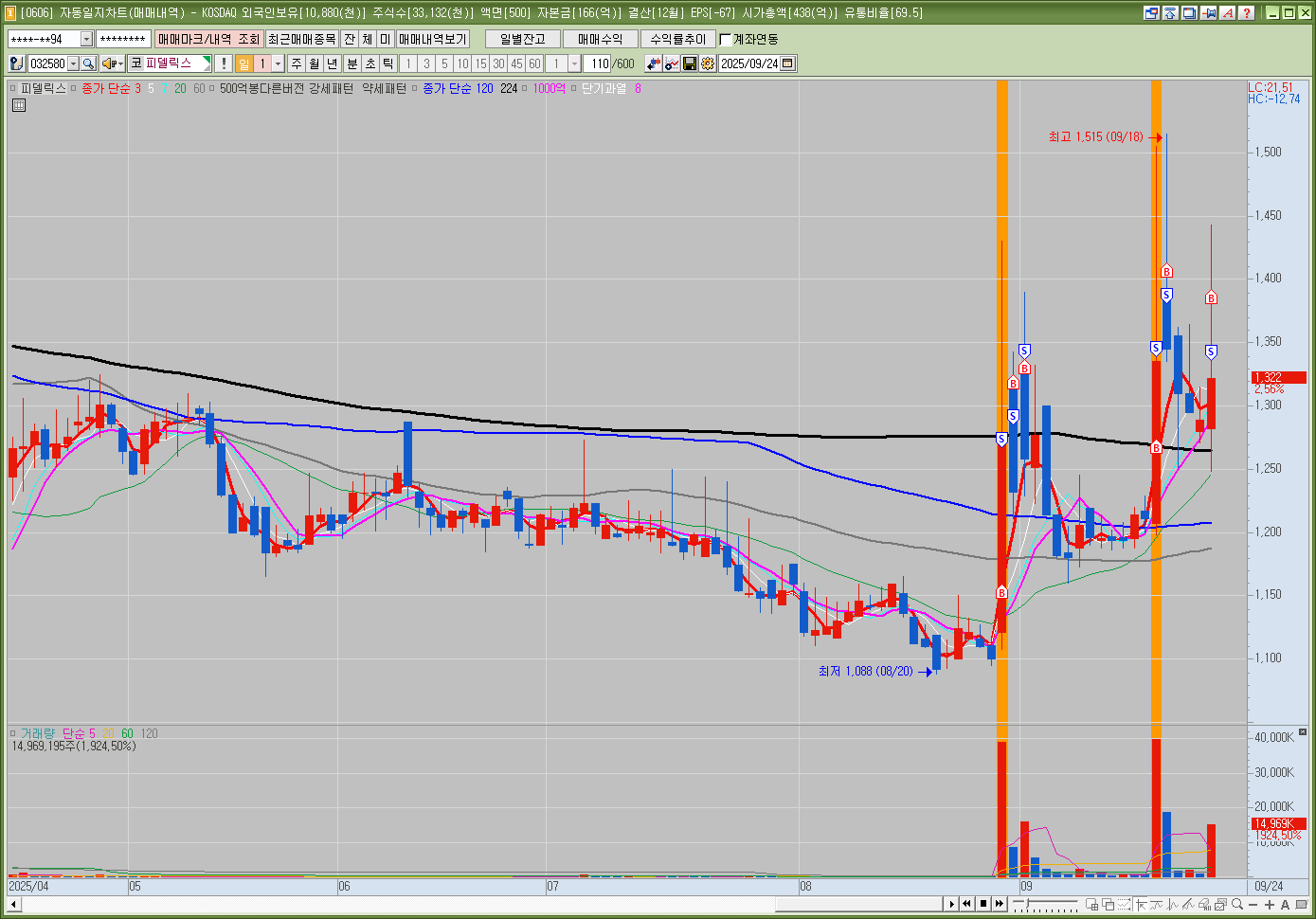Screen dimensions: 1316x919
Task: Toggle the 계좌연동 checkbox
Action: (726, 39)
